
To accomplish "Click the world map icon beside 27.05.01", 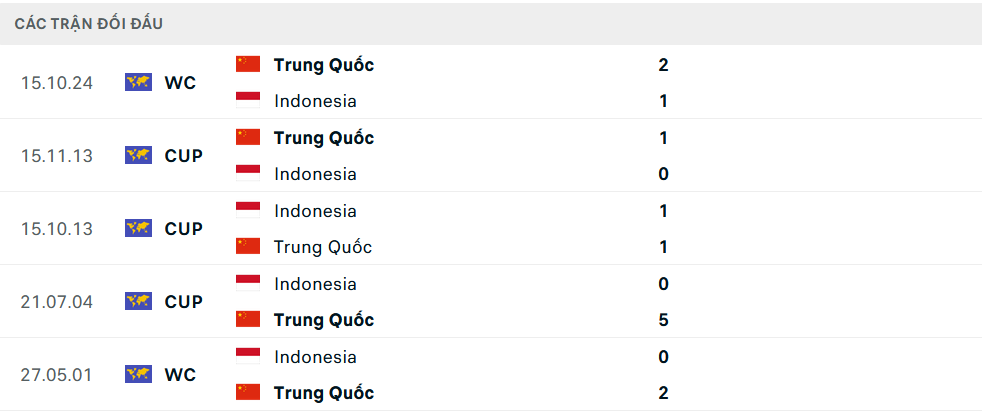I will (138, 375).
